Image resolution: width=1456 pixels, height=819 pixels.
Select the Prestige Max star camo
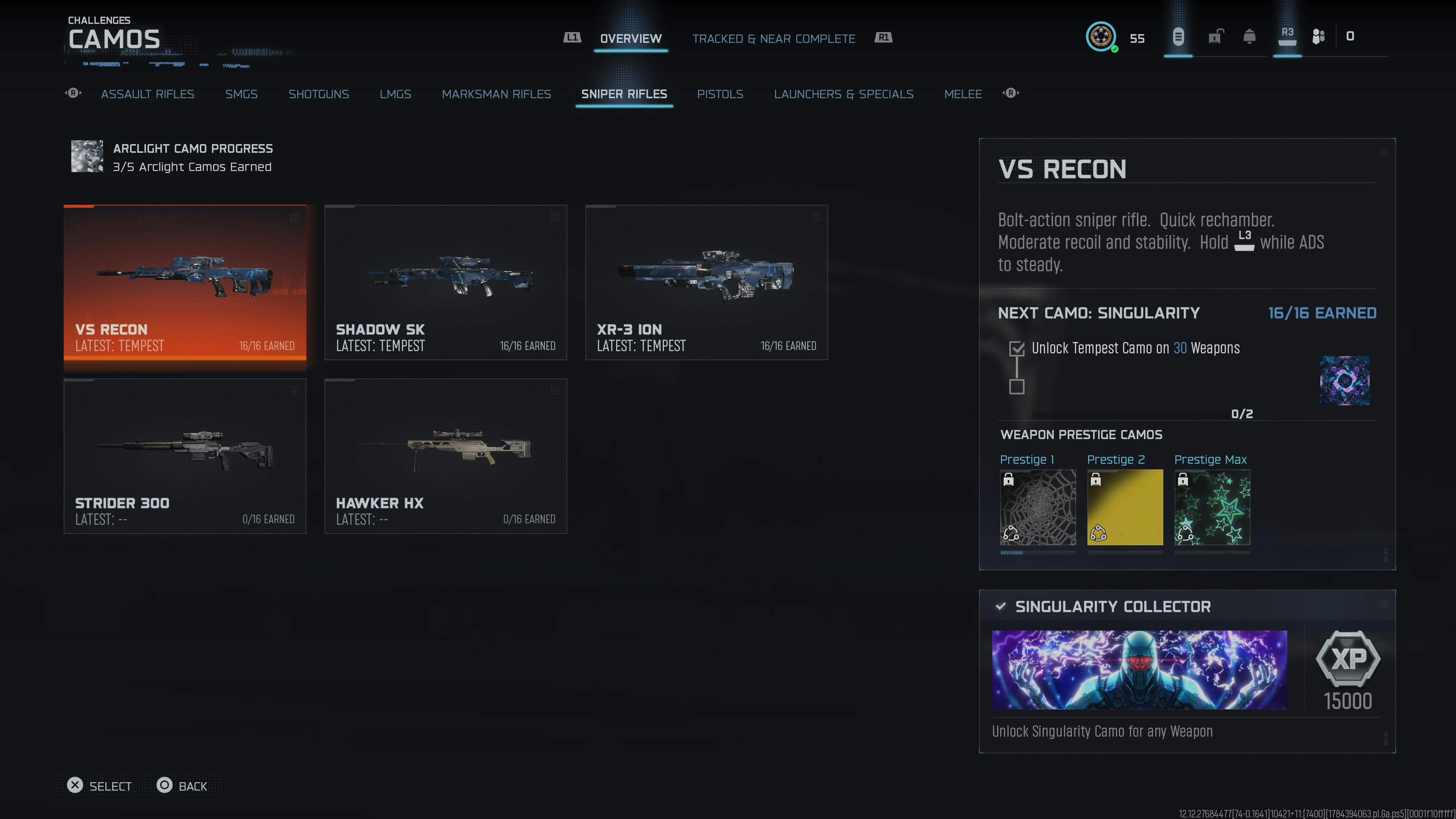pos(1212,507)
